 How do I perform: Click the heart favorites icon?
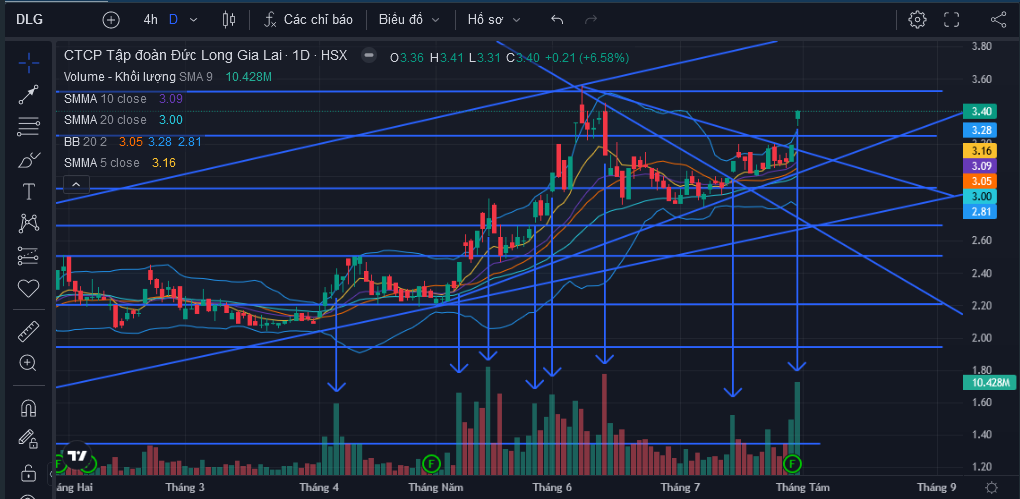[x=28, y=288]
